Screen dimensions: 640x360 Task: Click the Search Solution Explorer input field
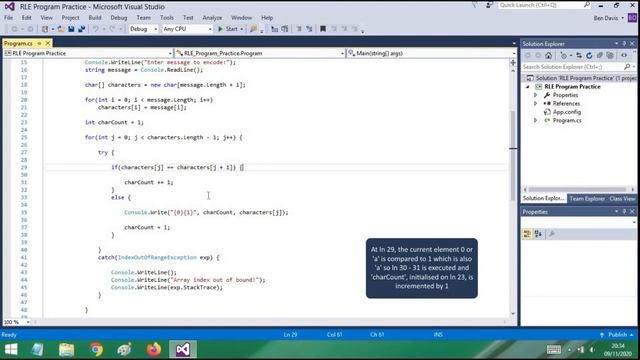click(x=573, y=67)
